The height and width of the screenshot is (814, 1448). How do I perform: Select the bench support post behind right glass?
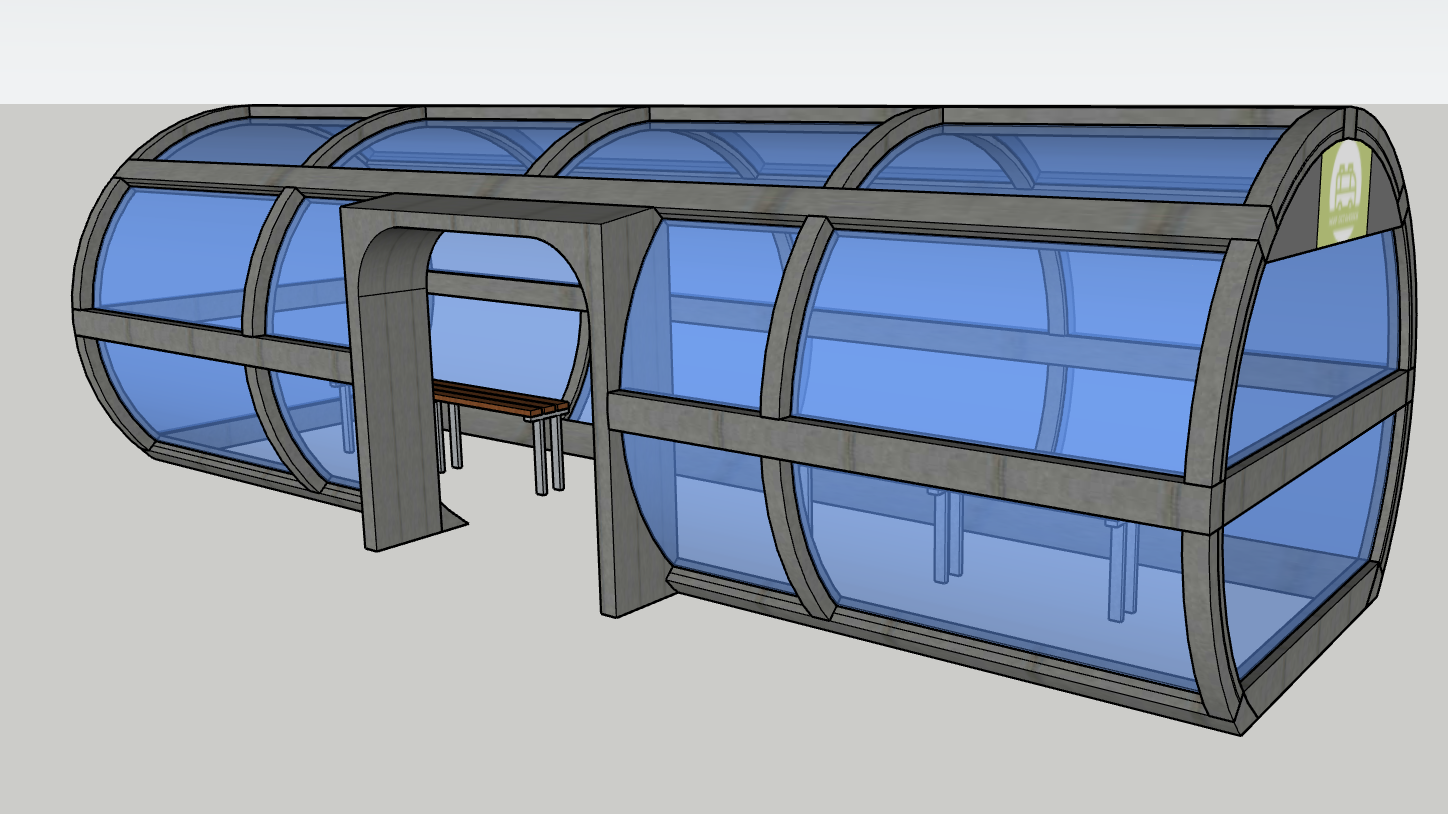point(1120,572)
